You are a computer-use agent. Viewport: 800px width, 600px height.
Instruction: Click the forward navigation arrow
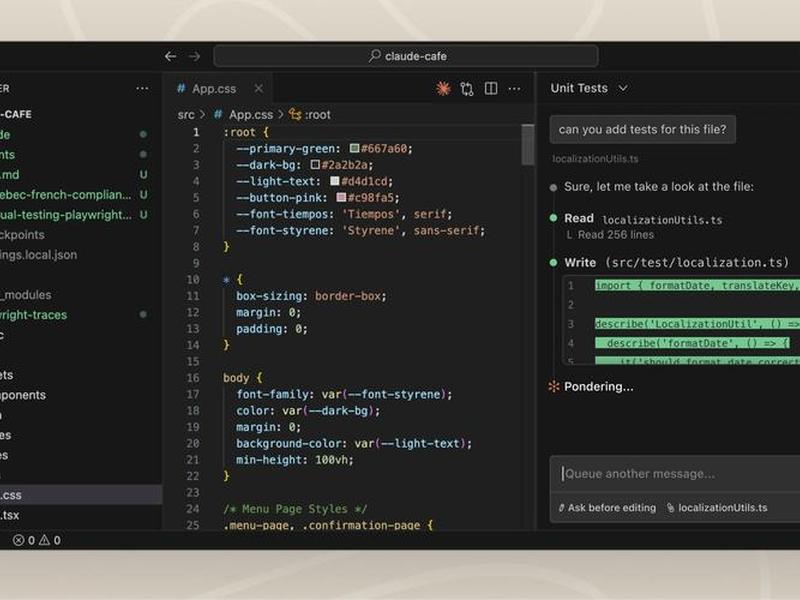point(194,56)
